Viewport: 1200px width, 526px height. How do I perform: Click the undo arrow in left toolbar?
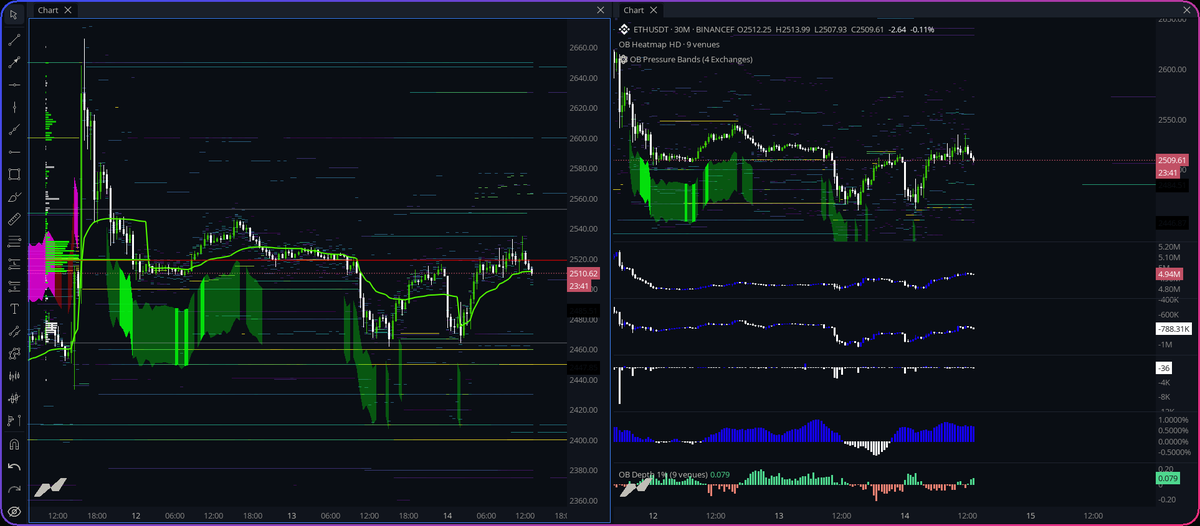[x=14, y=467]
